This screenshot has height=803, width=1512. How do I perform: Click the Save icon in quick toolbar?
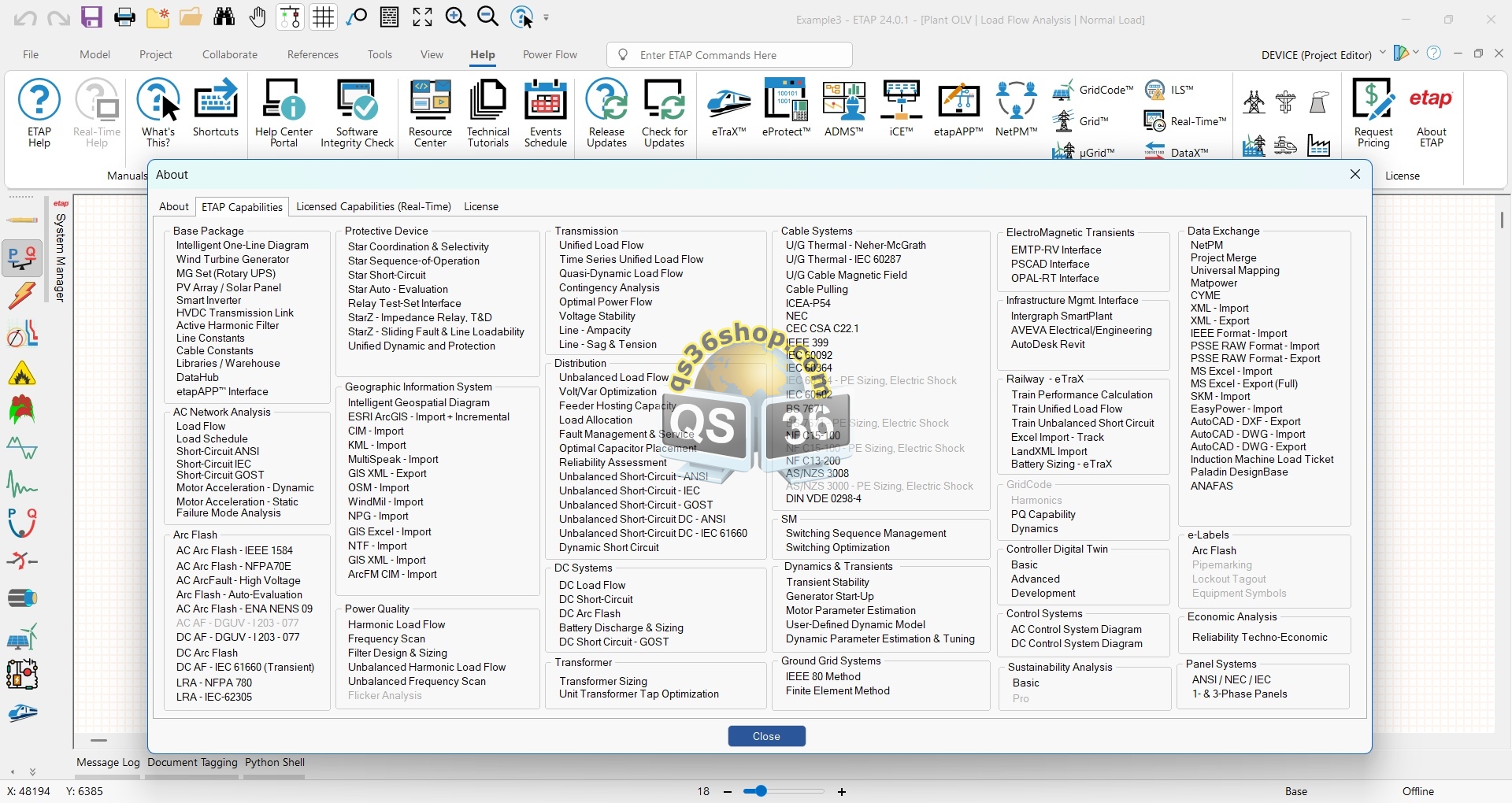coord(91,17)
